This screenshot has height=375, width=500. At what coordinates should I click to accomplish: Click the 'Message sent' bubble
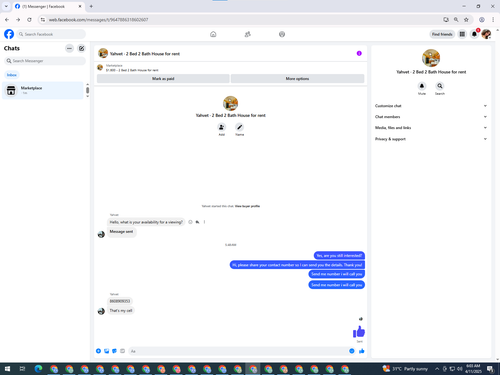tap(121, 232)
